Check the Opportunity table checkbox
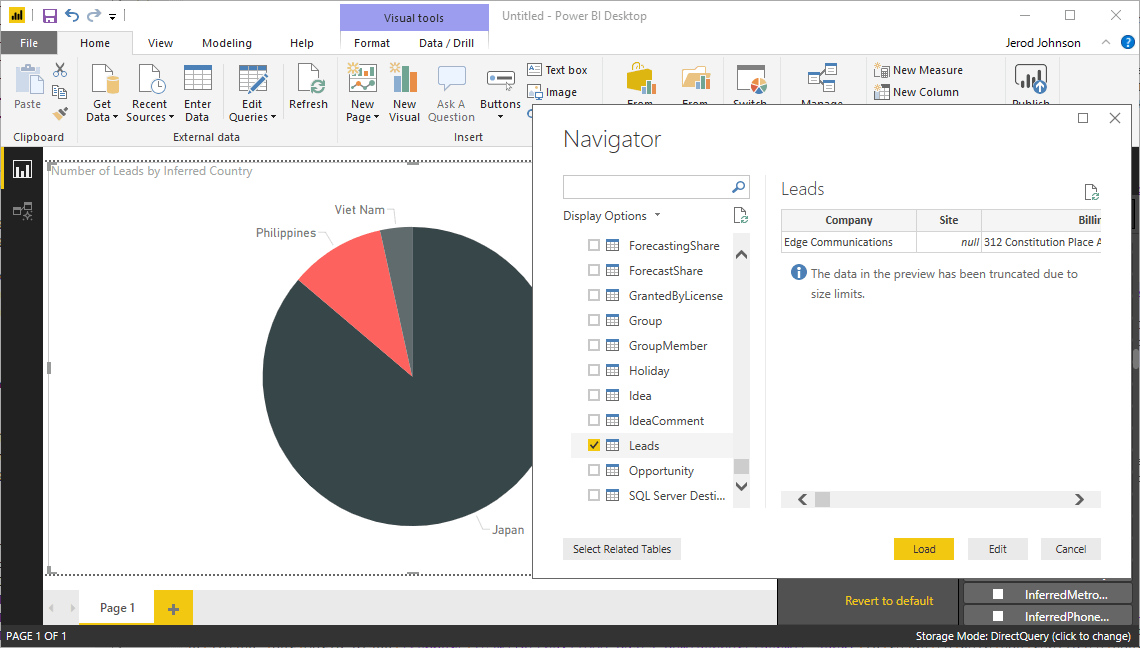The width and height of the screenshot is (1140, 648). point(594,471)
